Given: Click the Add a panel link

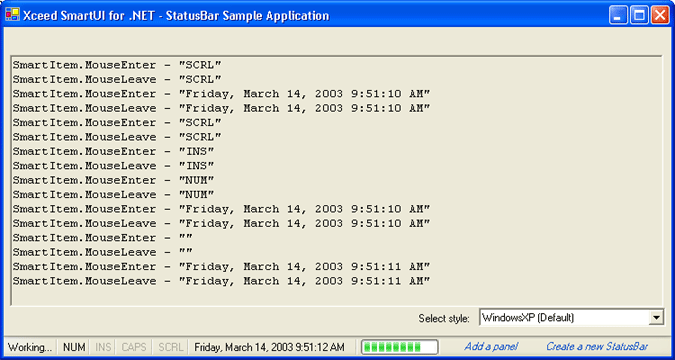Looking at the screenshot, I should pos(491,347).
